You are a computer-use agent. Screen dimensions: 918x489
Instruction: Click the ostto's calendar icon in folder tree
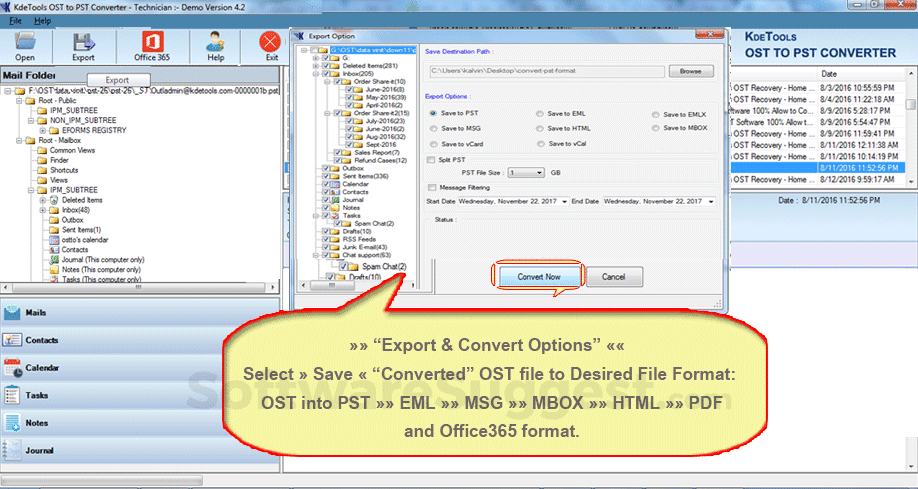pos(54,240)
